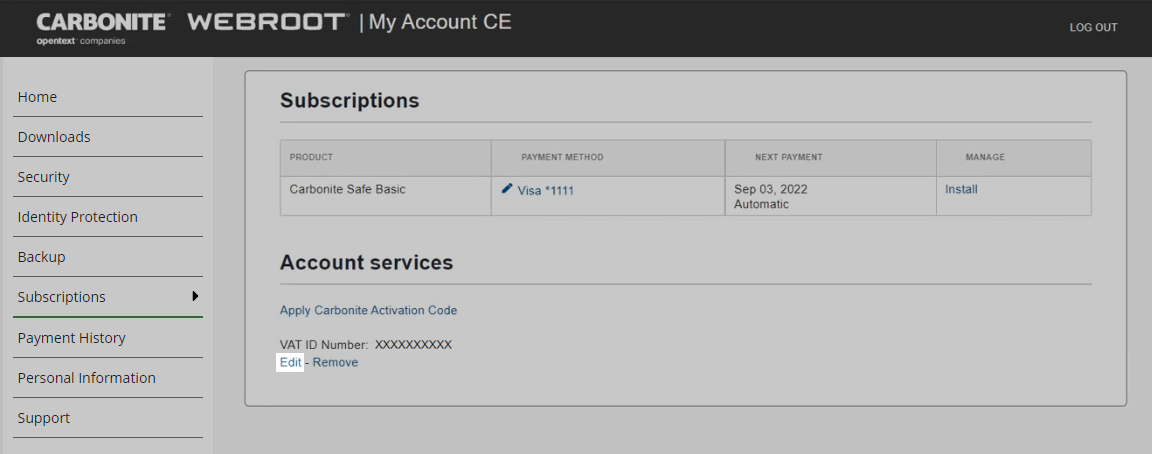Click the Automatic payment text
This screenshot has height=454, width=1152.
point(761,204)
